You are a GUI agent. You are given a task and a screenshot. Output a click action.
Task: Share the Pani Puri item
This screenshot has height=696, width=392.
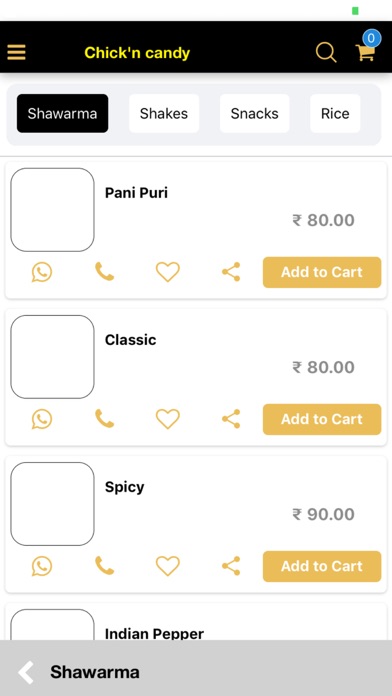pyautogui.click(x=231, y=272)
